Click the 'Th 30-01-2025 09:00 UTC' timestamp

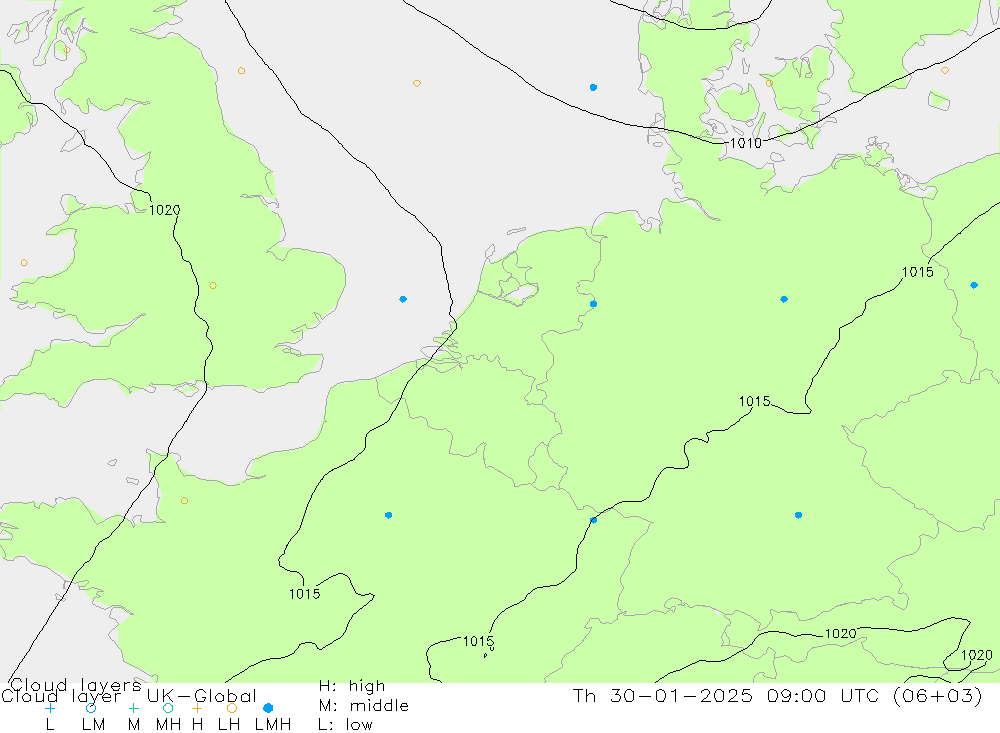coord(729,695)
